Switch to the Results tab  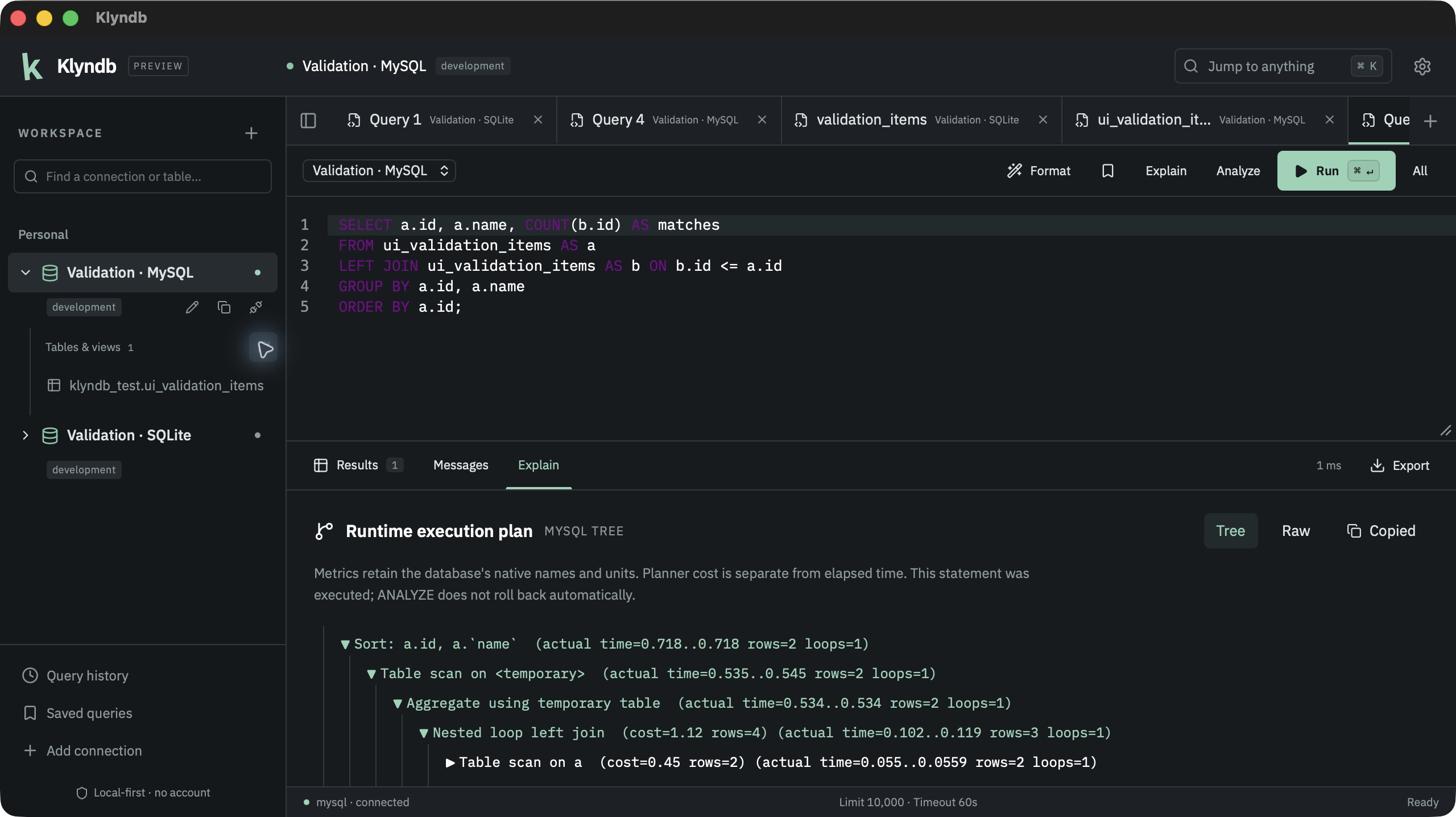(358, 465)
